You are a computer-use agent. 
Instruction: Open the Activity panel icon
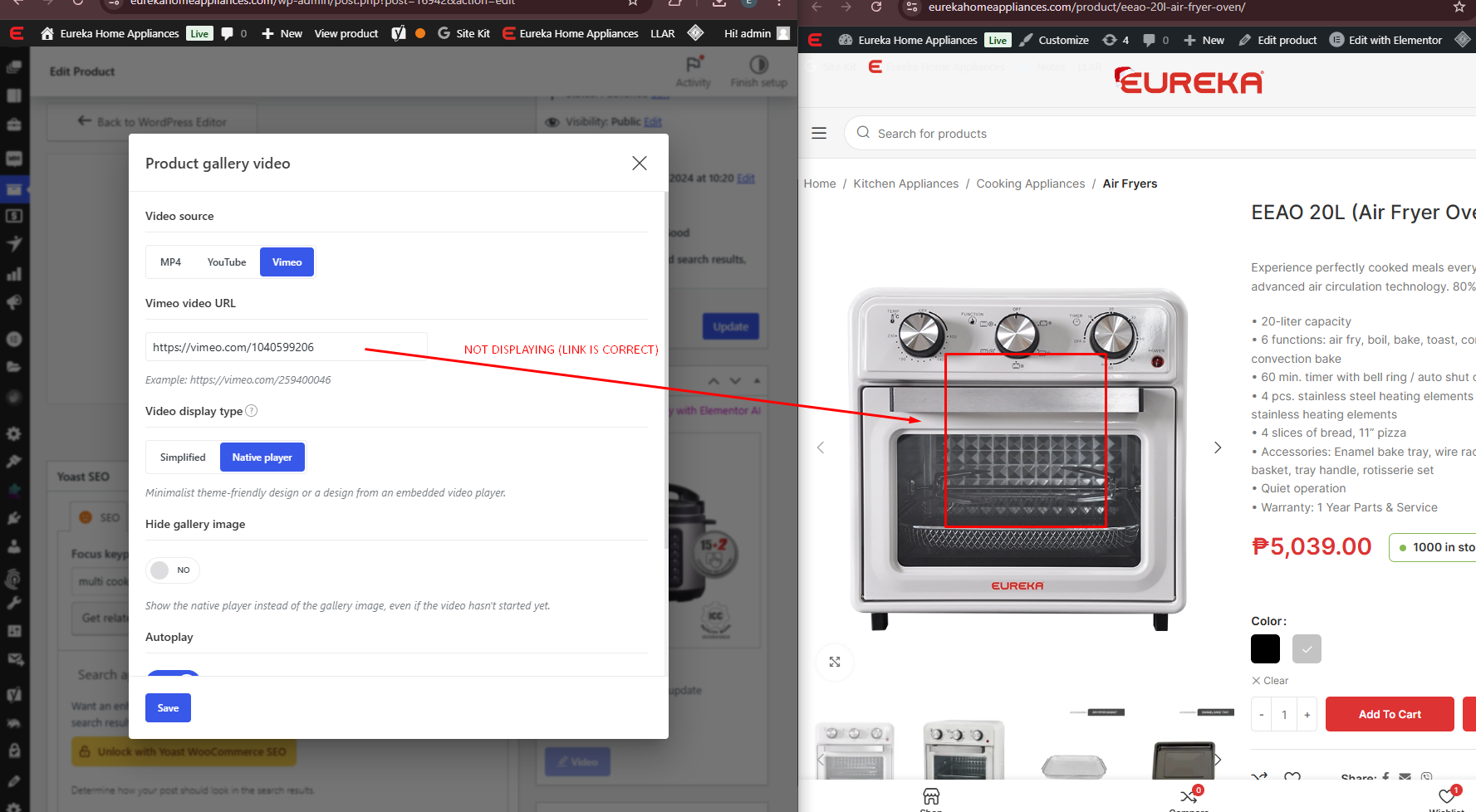pyautogui.click(x=694, y=71)
